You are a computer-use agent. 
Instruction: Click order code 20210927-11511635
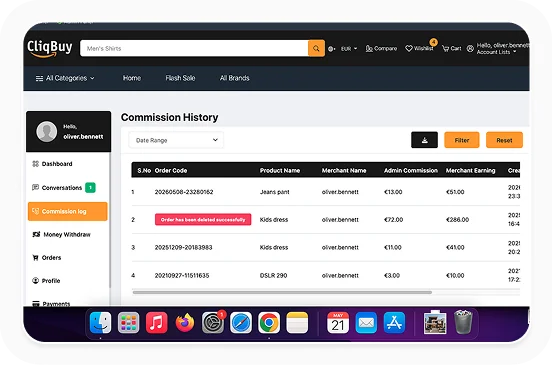[182, 275]
